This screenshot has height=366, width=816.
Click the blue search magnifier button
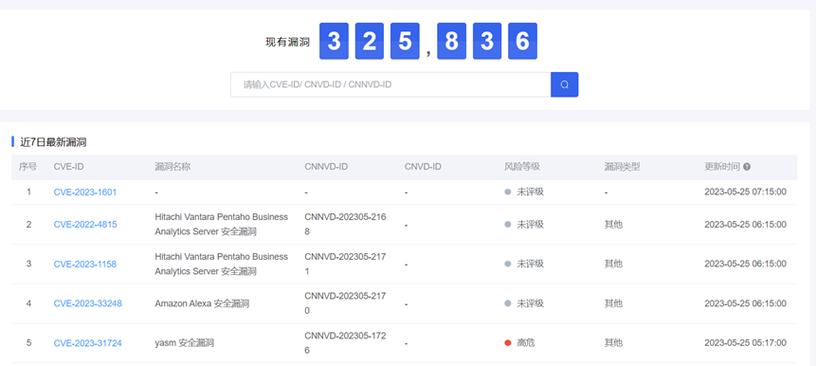(x=564, y=84)
